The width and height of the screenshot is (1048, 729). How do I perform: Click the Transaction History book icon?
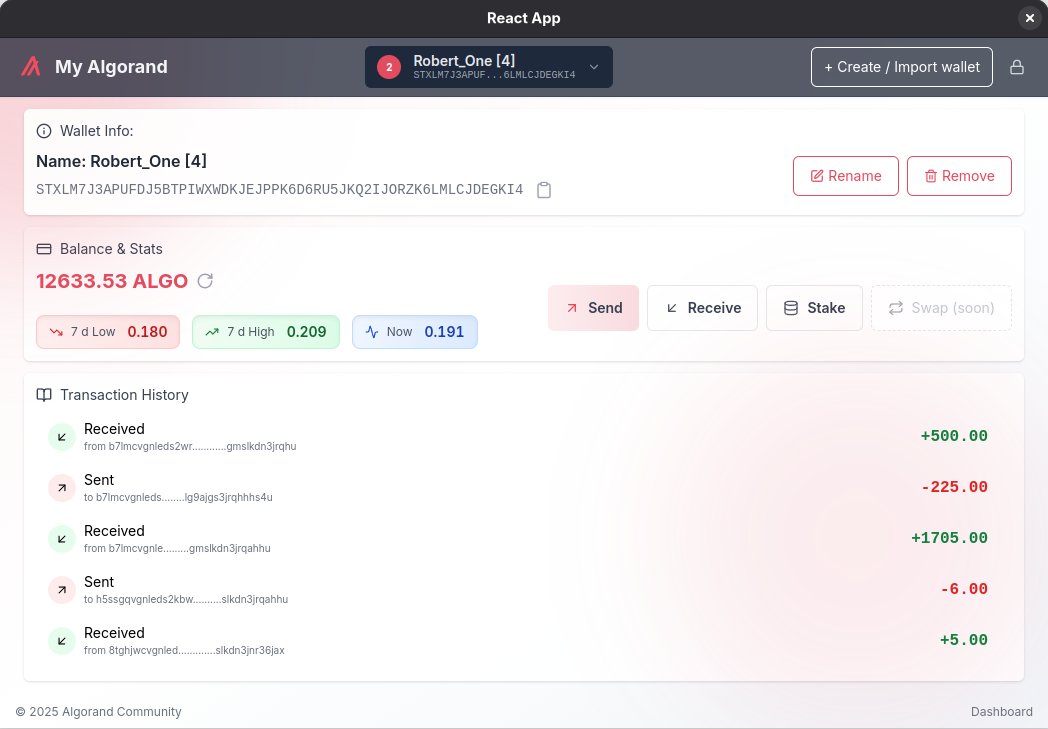pos(43,395)
